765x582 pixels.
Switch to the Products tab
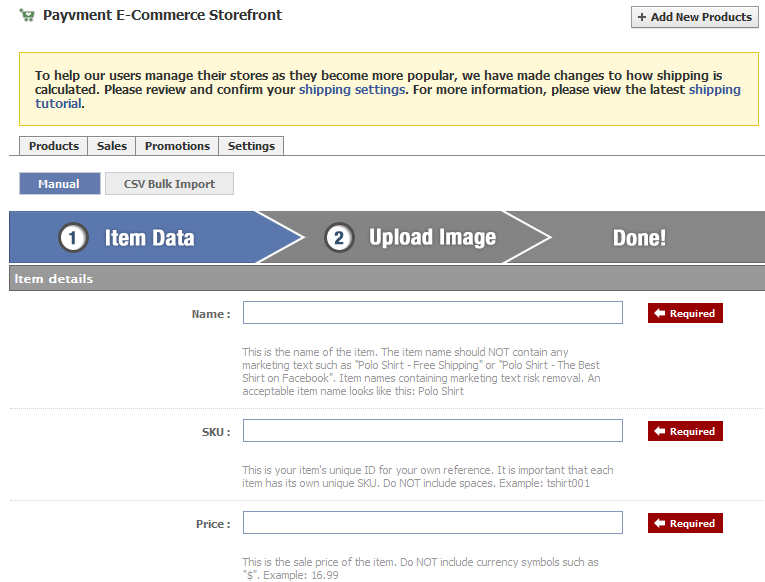54,146
